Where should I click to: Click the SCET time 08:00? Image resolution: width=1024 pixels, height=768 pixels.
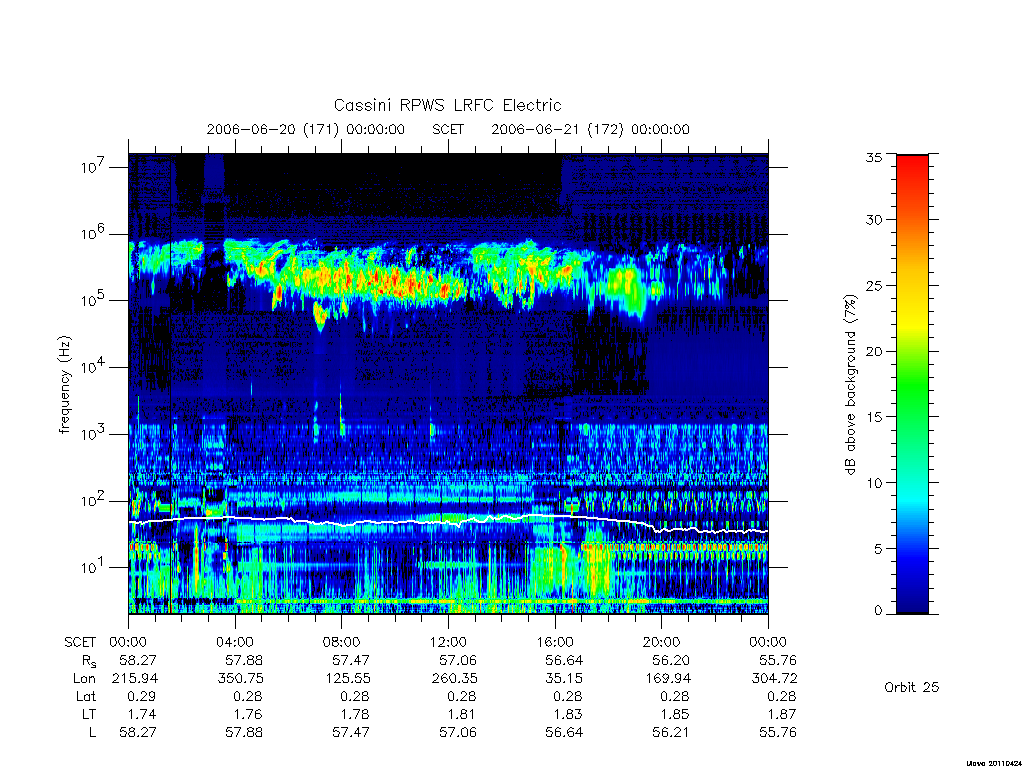pos(342,642)
